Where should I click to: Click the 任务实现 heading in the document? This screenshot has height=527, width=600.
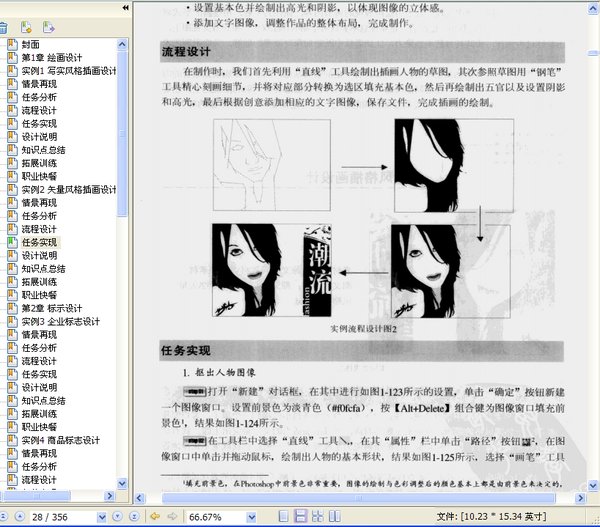coord(186,351)
